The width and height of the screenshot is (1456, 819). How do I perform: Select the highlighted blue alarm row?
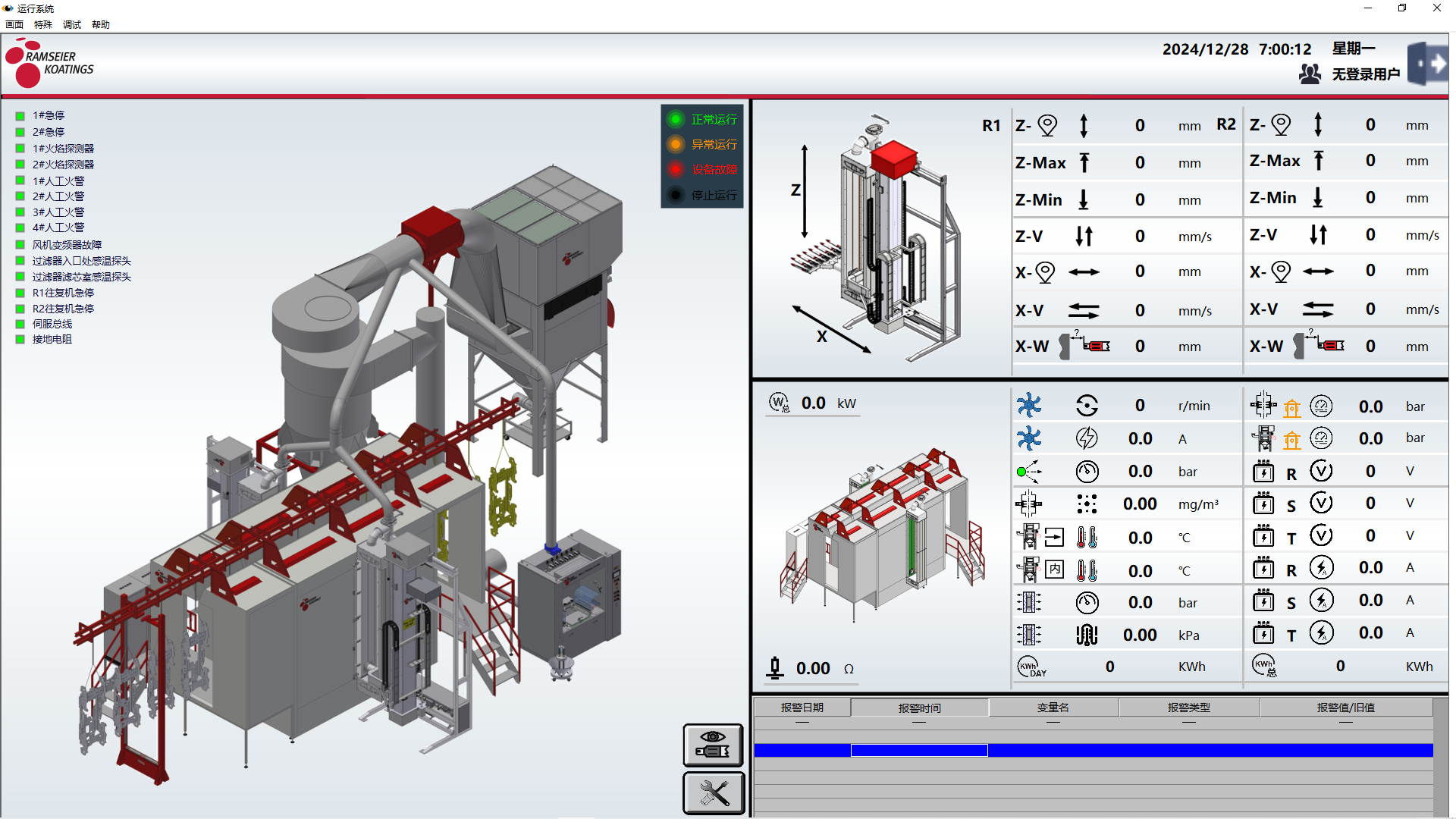(1094, 750)
